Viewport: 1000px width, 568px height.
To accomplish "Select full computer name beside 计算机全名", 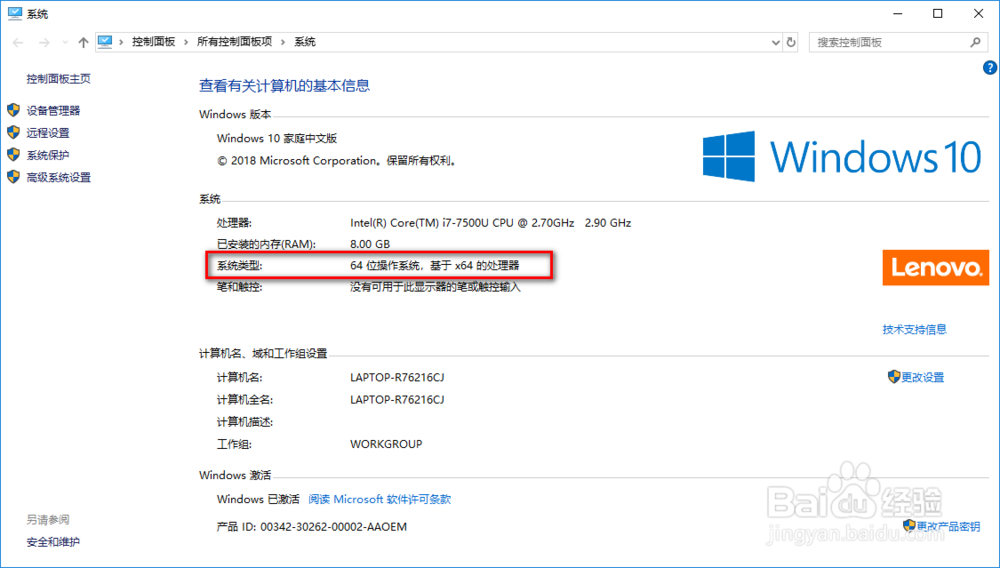I will point(397,400).
